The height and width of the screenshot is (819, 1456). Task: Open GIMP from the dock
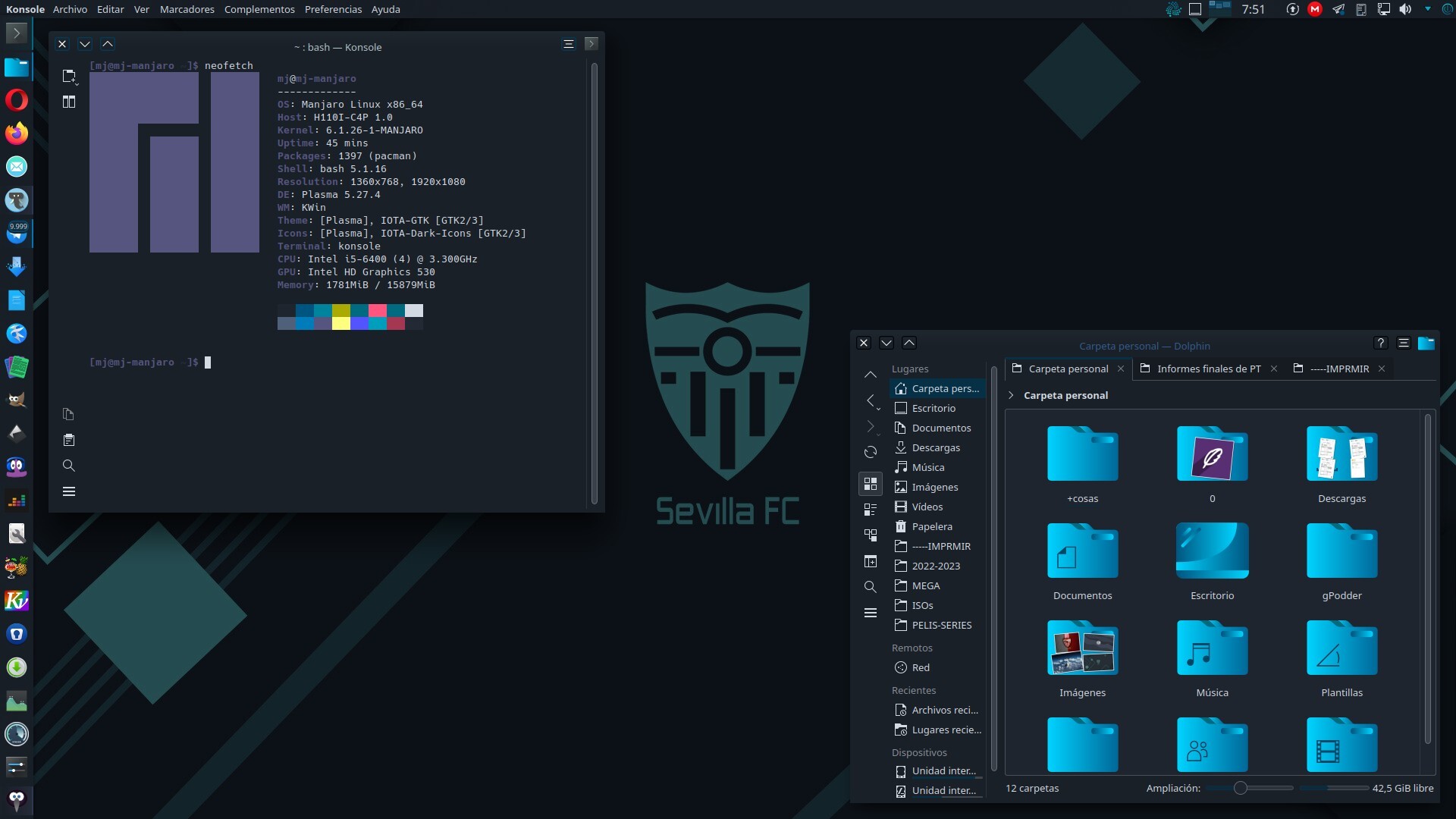(x=17, y=400)
